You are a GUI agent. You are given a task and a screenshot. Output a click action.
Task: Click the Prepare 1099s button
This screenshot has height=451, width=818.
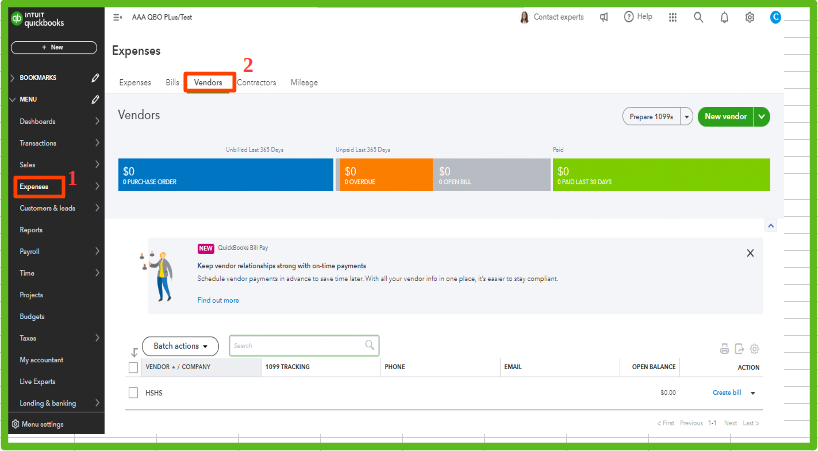coord(652,117)
